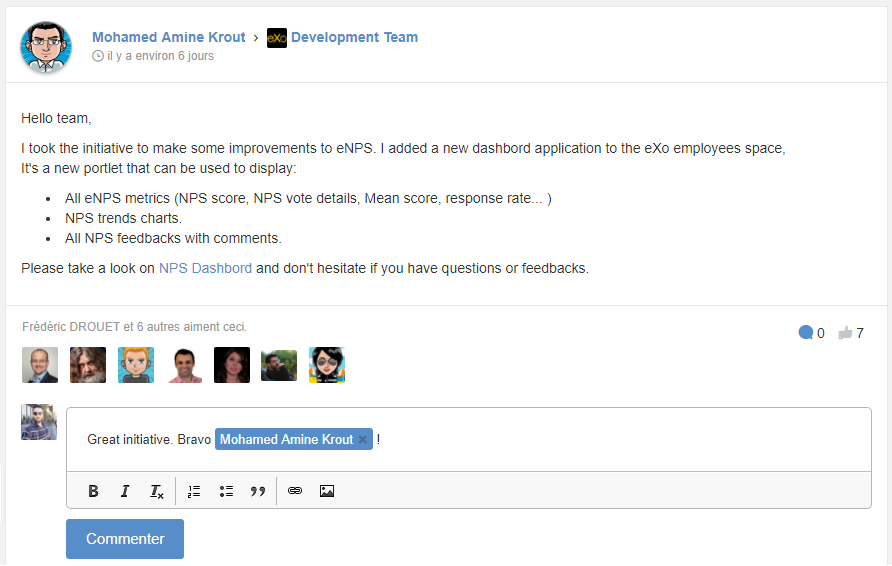The width and height of the screenshot is (892, 566).
Task: Click the 'Hello team,' greeting text
Action: click(56, 118)
